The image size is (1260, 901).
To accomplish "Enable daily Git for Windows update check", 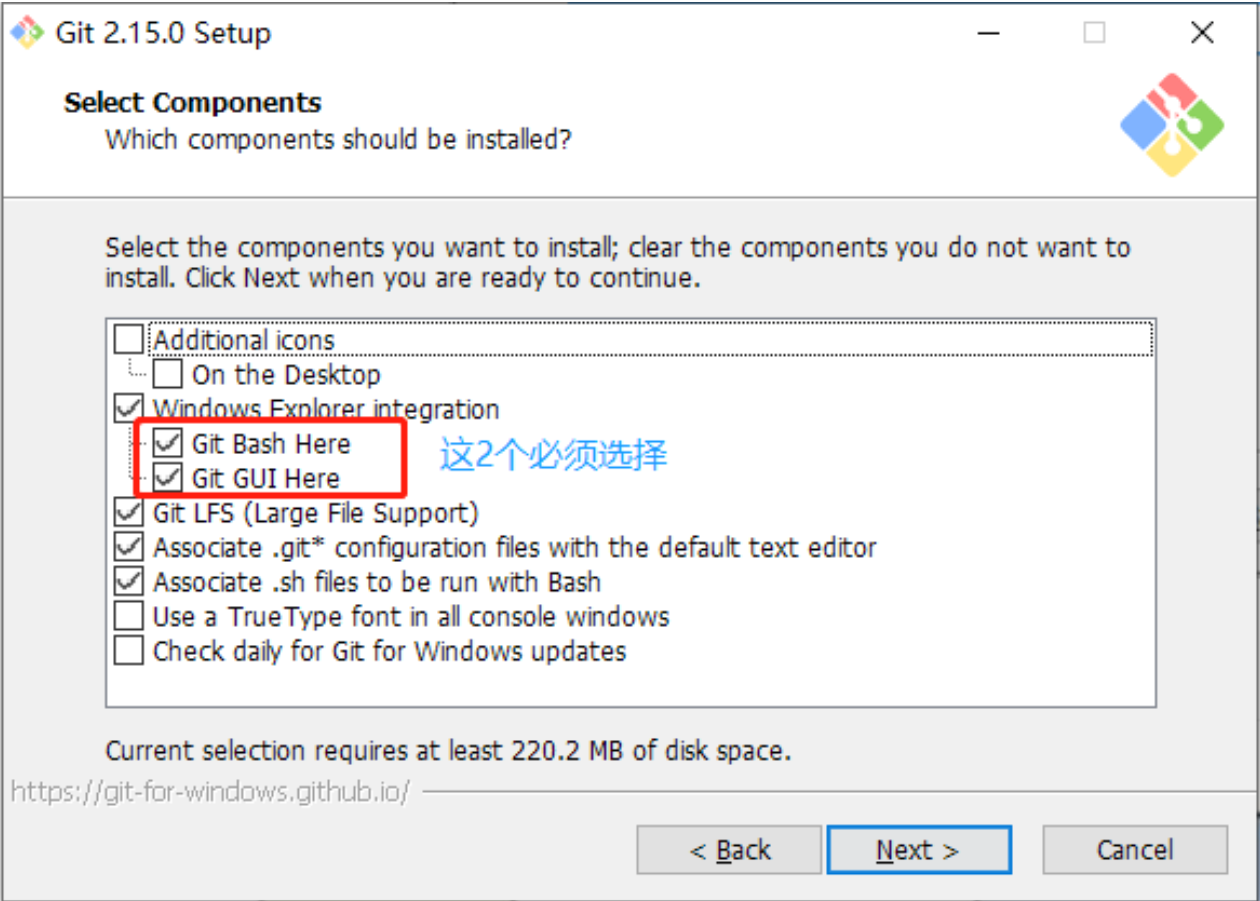I will pos(129,651).
